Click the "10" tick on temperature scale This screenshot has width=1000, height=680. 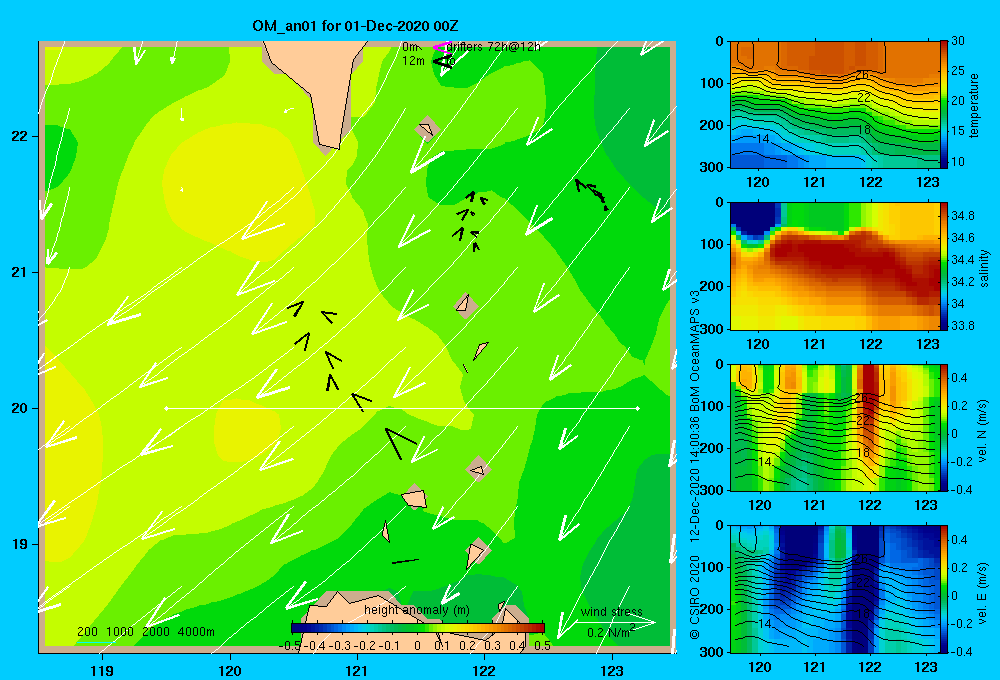point(957,161)
